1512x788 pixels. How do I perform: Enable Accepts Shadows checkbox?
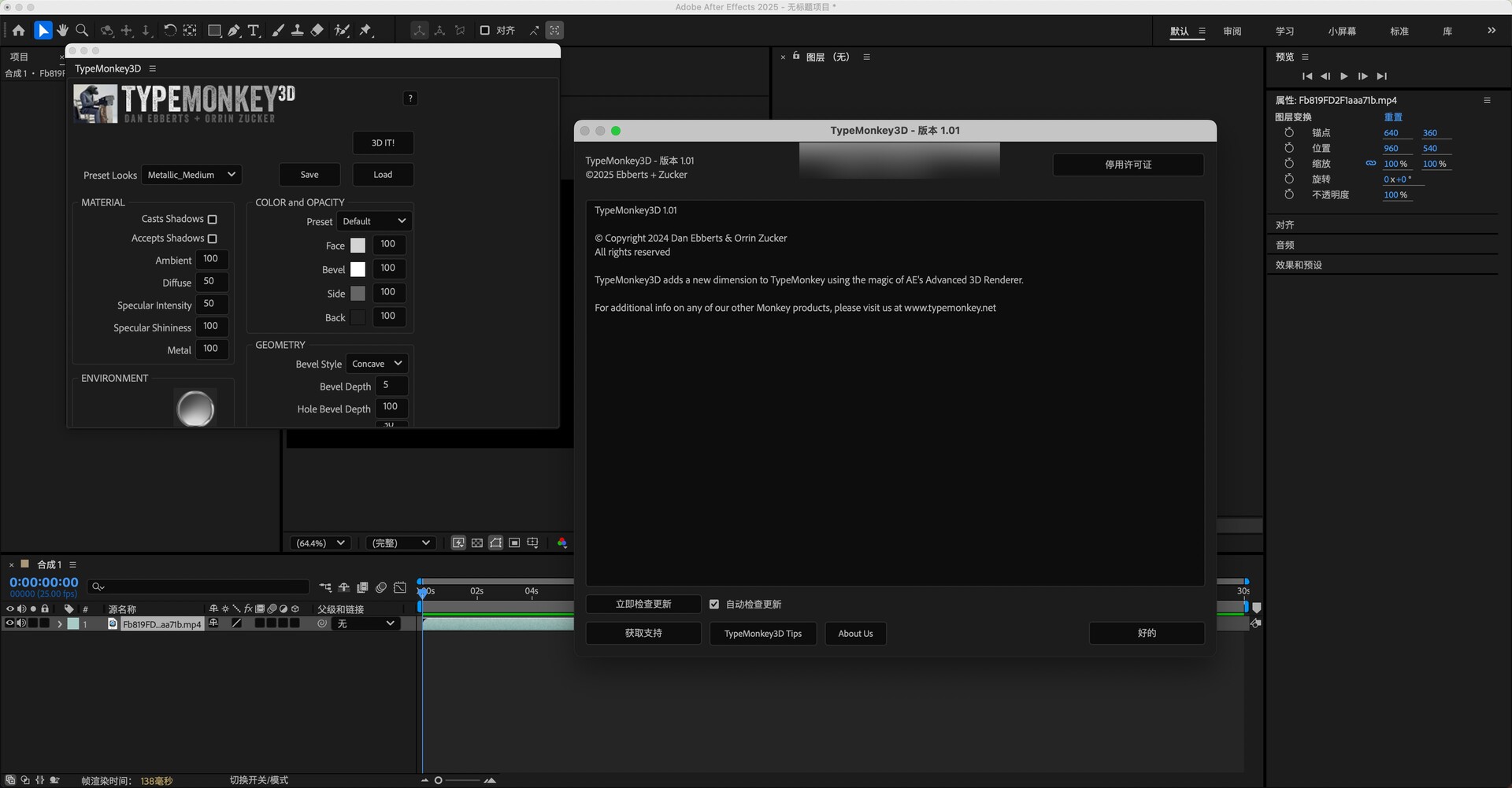[212, 239]
